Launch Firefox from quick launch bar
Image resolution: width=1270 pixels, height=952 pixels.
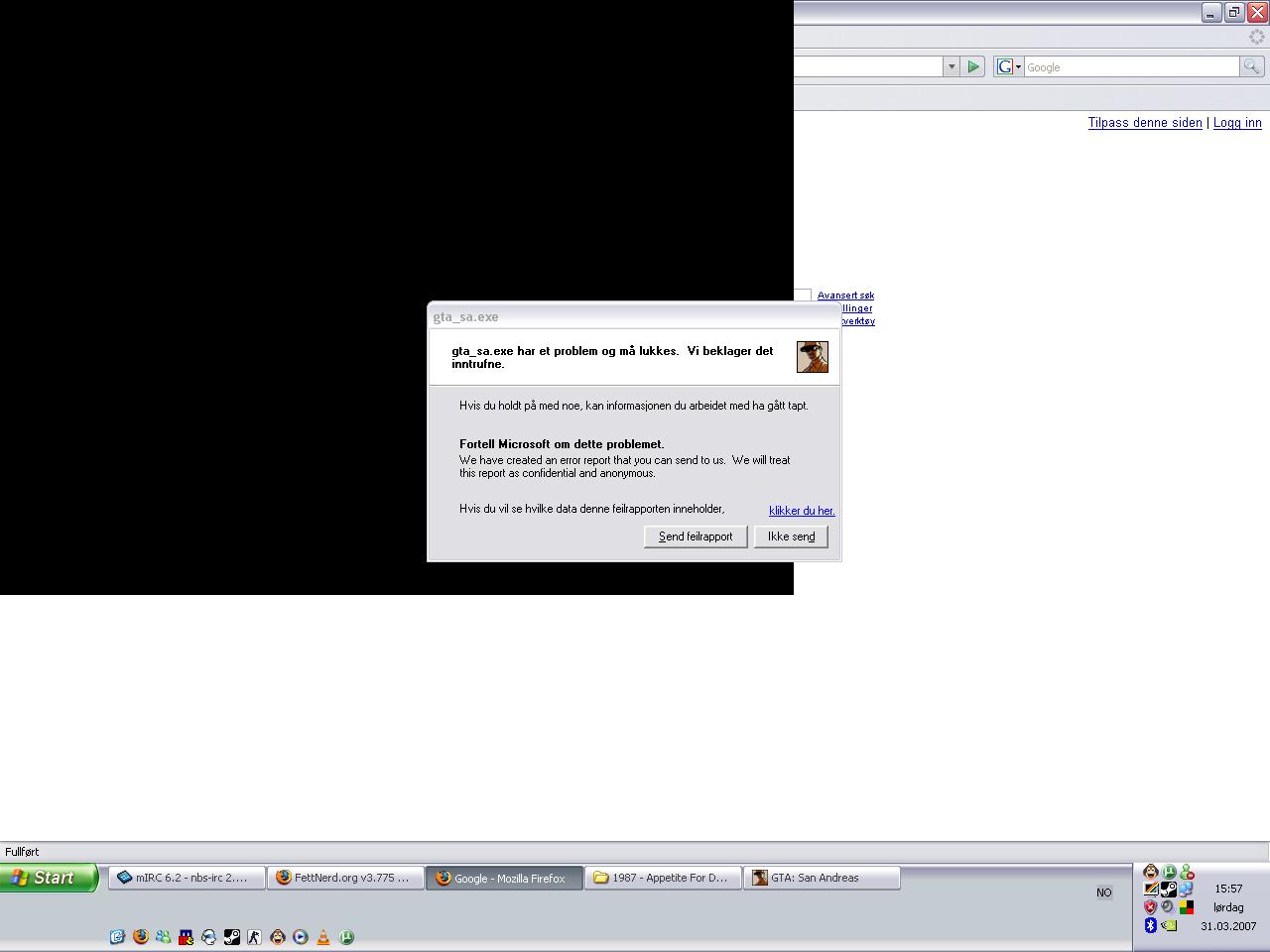(x=141, y=936)
